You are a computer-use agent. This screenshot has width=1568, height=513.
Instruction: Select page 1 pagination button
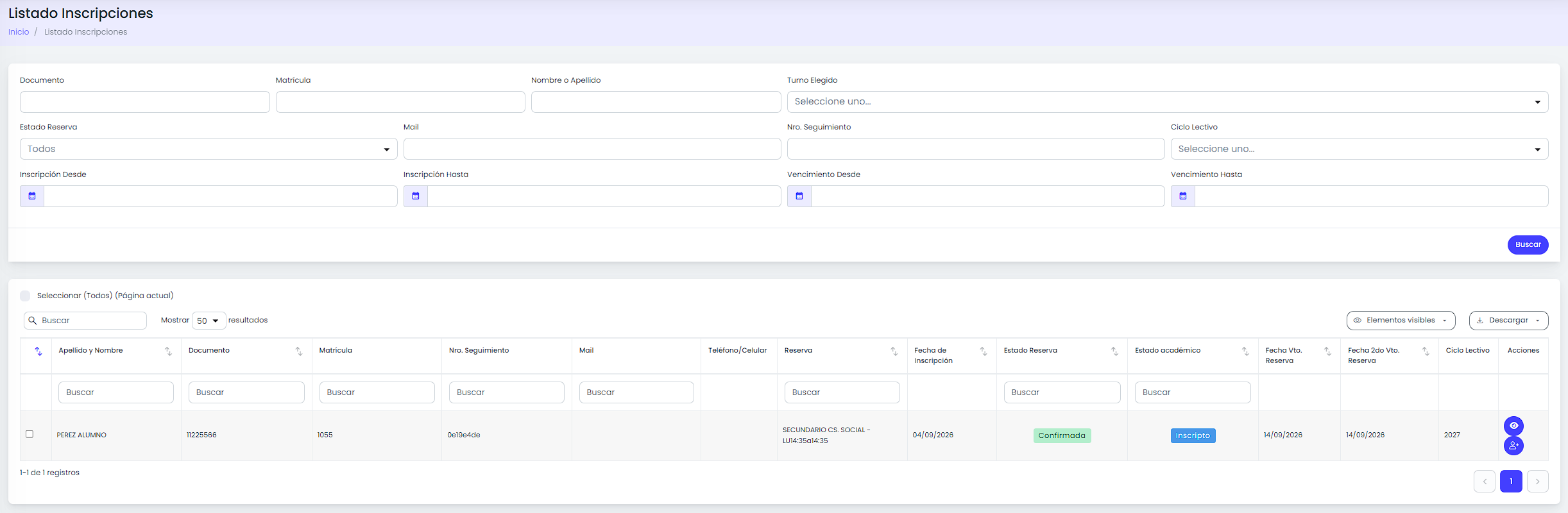click(1511, 482)
